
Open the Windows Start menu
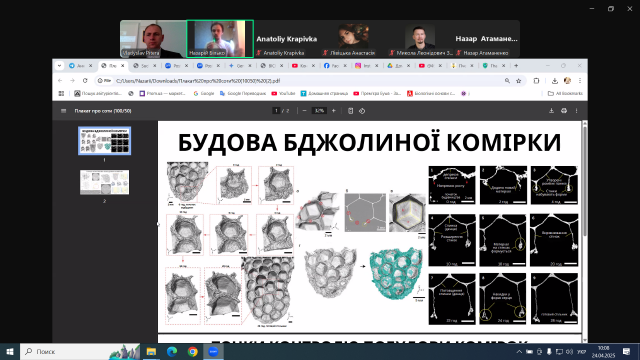point(10,351)
